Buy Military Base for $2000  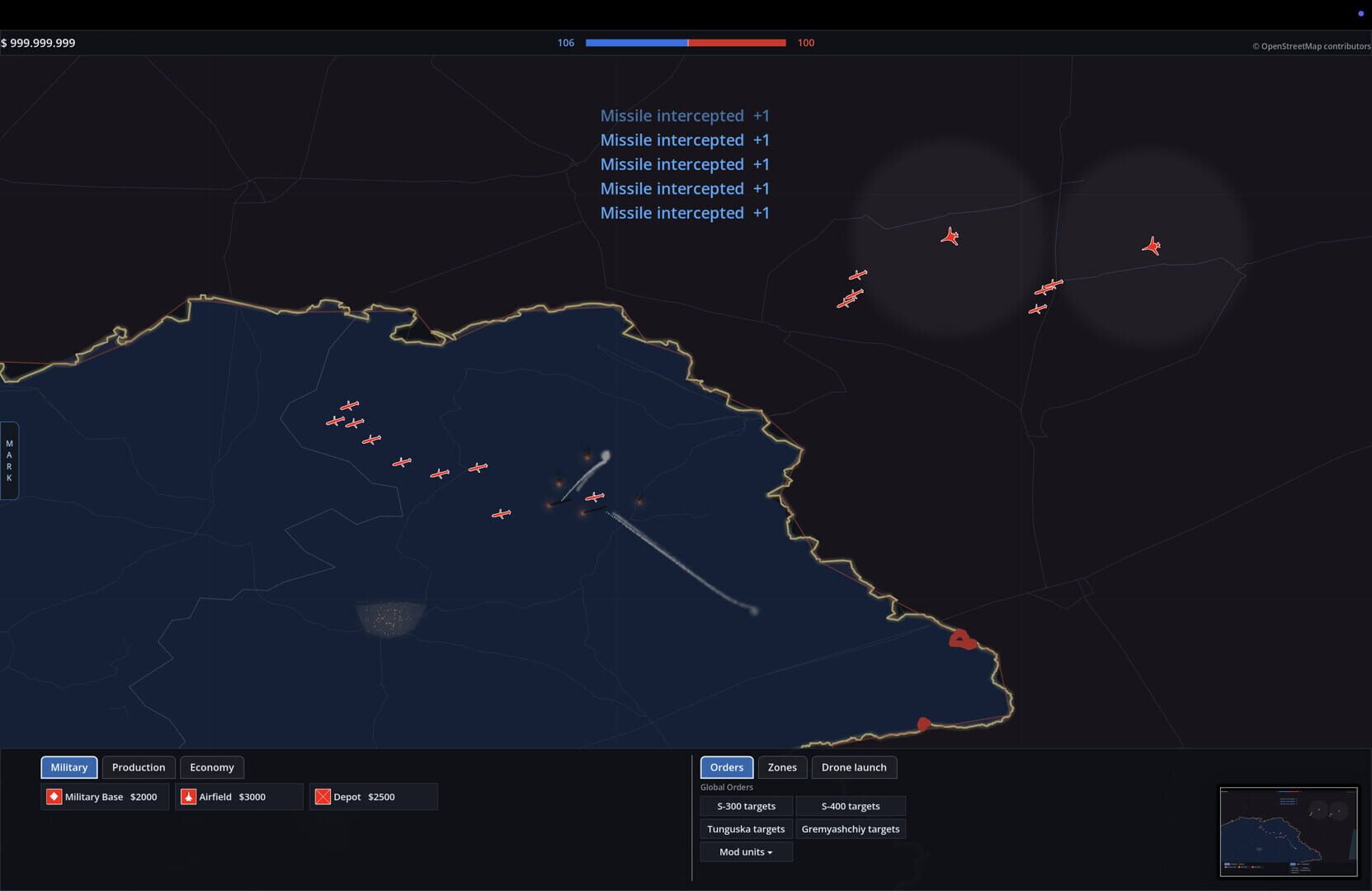pyautogui.click(x=105, y=797)
